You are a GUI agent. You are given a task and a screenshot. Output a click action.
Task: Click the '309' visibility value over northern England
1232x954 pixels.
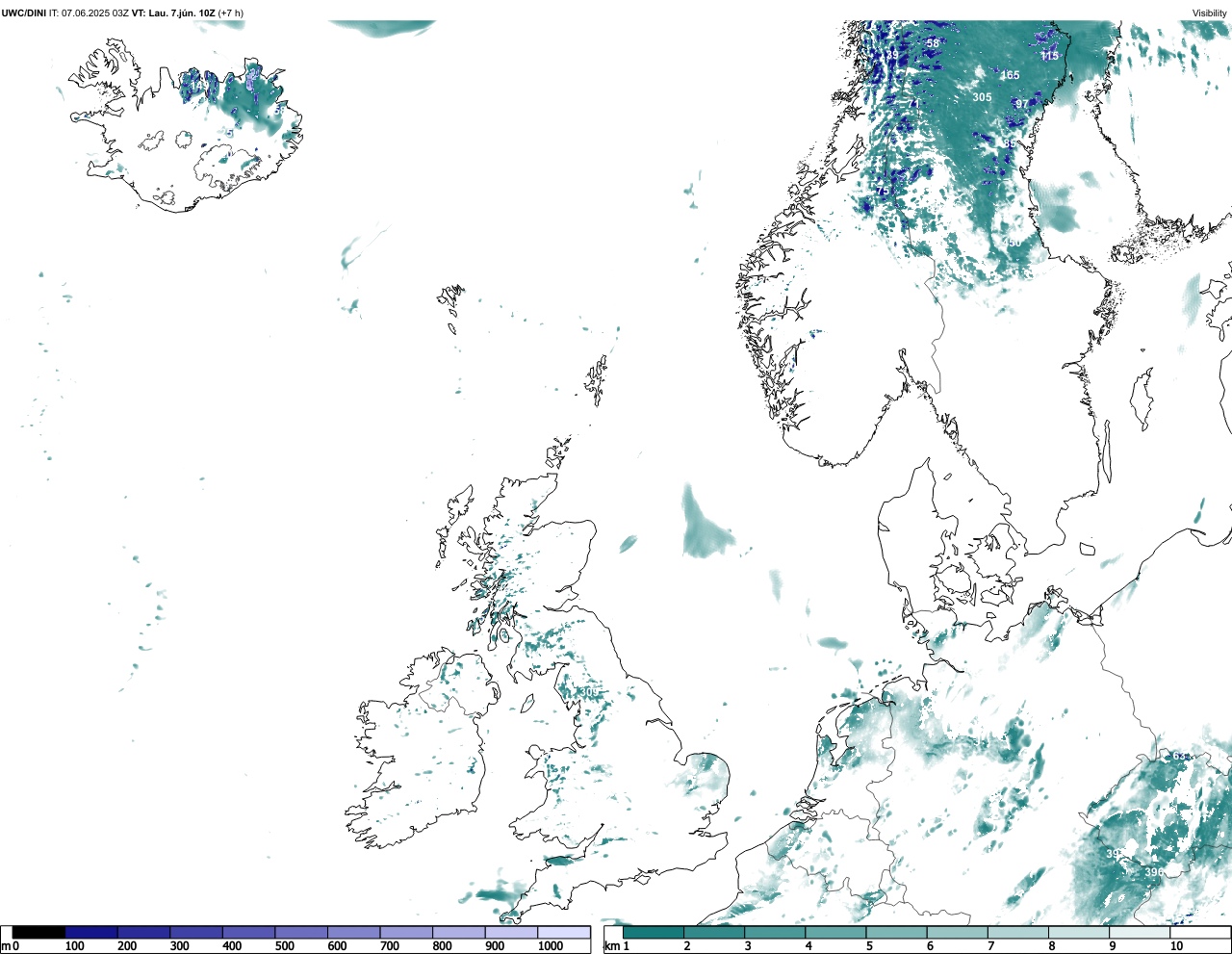pyautogui.click(x=589, y=692)
